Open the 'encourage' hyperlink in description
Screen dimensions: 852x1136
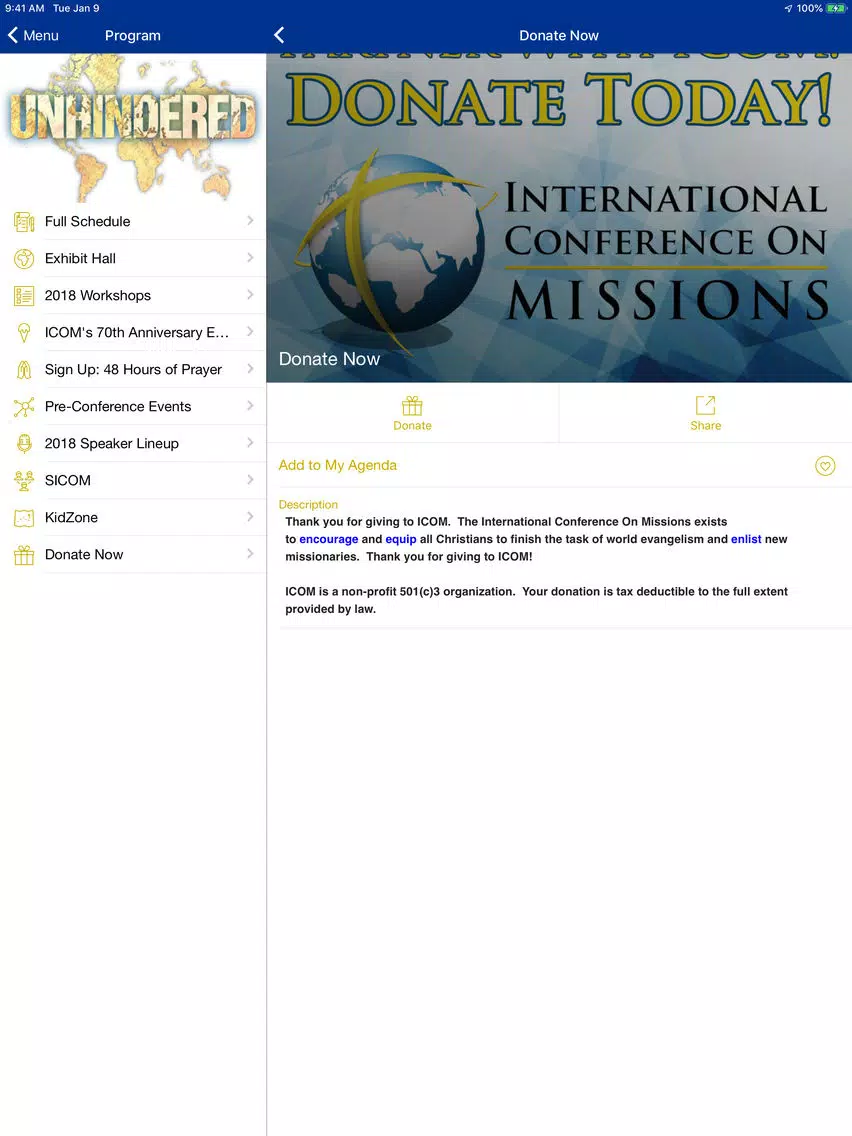[x=329, y=539]
